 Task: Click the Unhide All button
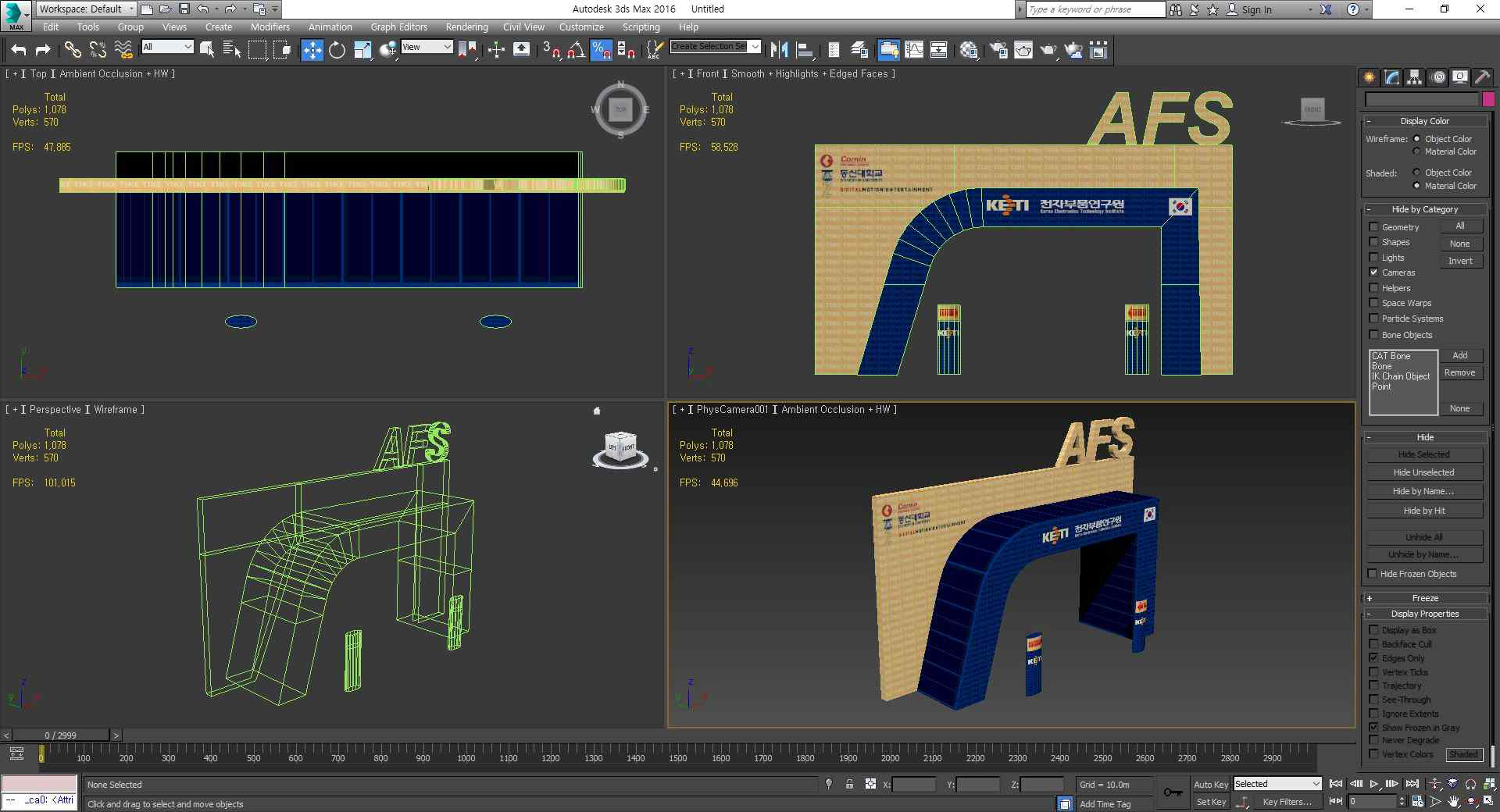pos(1423,537)
